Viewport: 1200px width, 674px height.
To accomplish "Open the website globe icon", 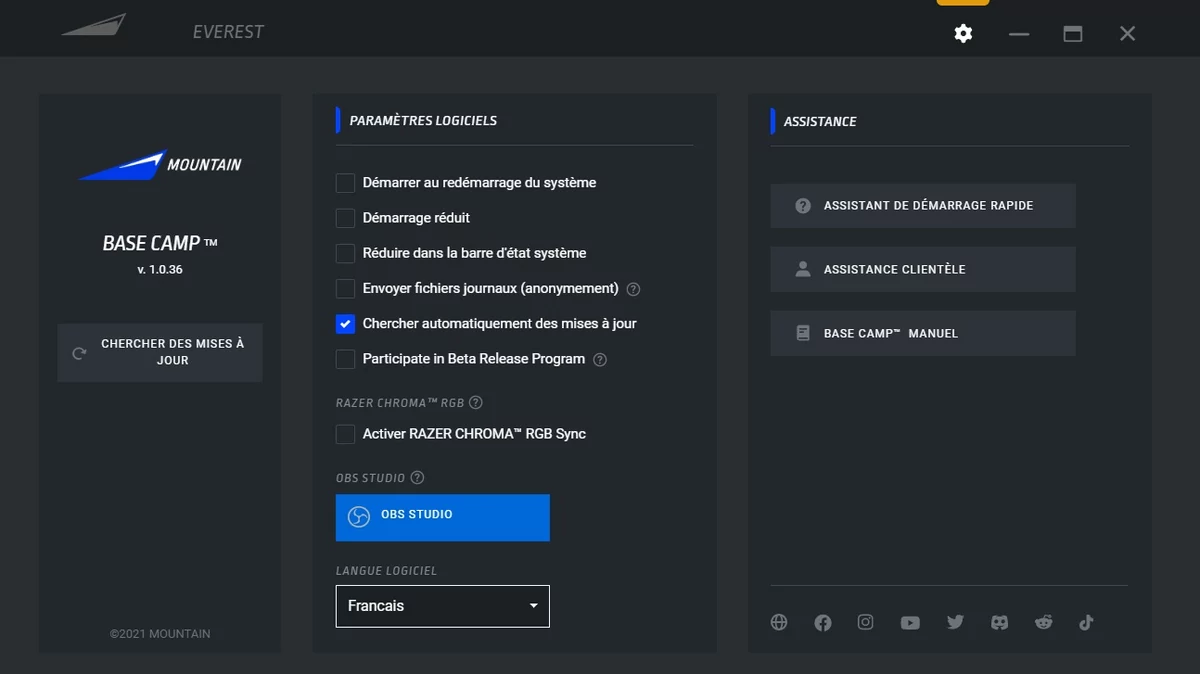I will [x=779, y=622].
